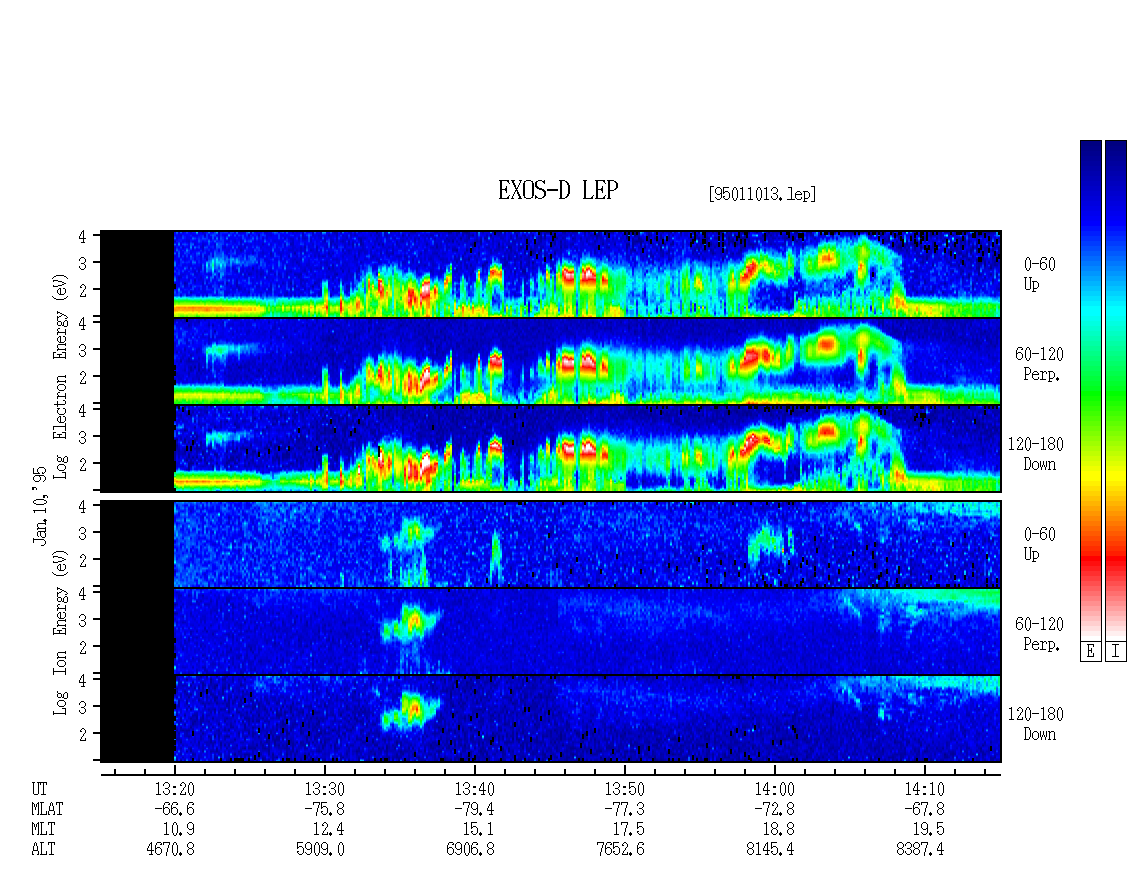Click the MLT value 10.9
The height and width of the screenshot is (875, 1130).
click(179, 830)
